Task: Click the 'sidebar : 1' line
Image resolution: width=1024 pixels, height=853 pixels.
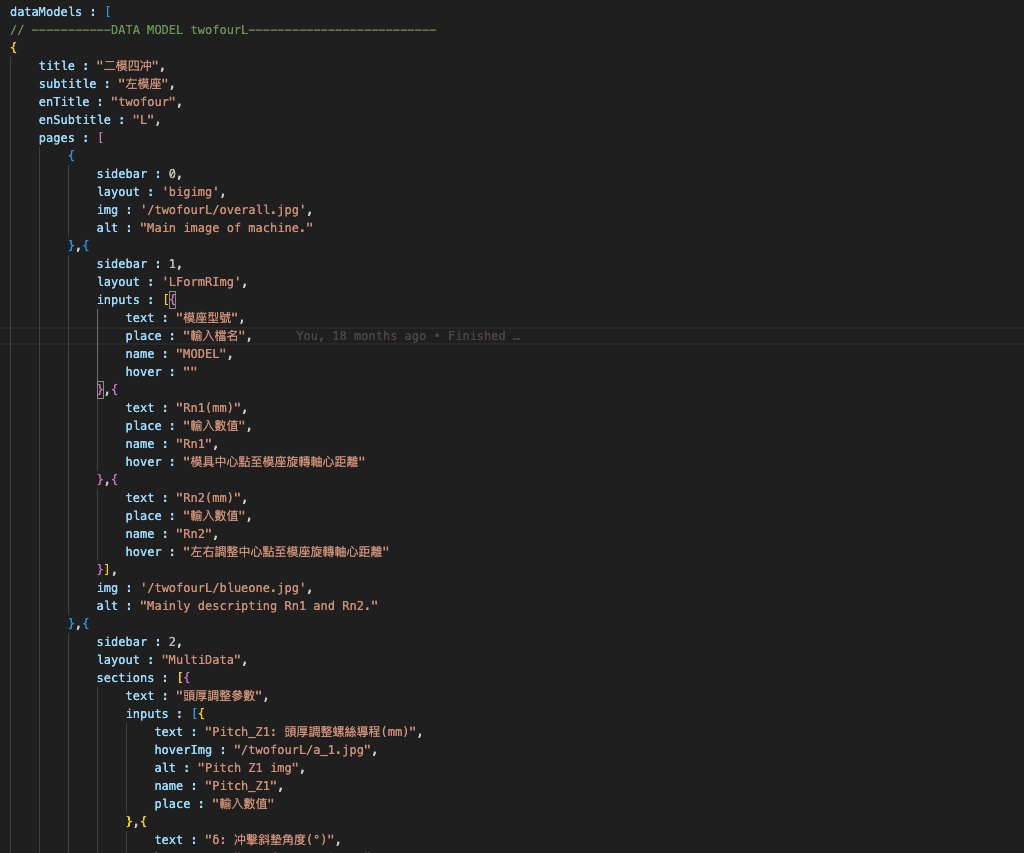Action: [139, 264]
